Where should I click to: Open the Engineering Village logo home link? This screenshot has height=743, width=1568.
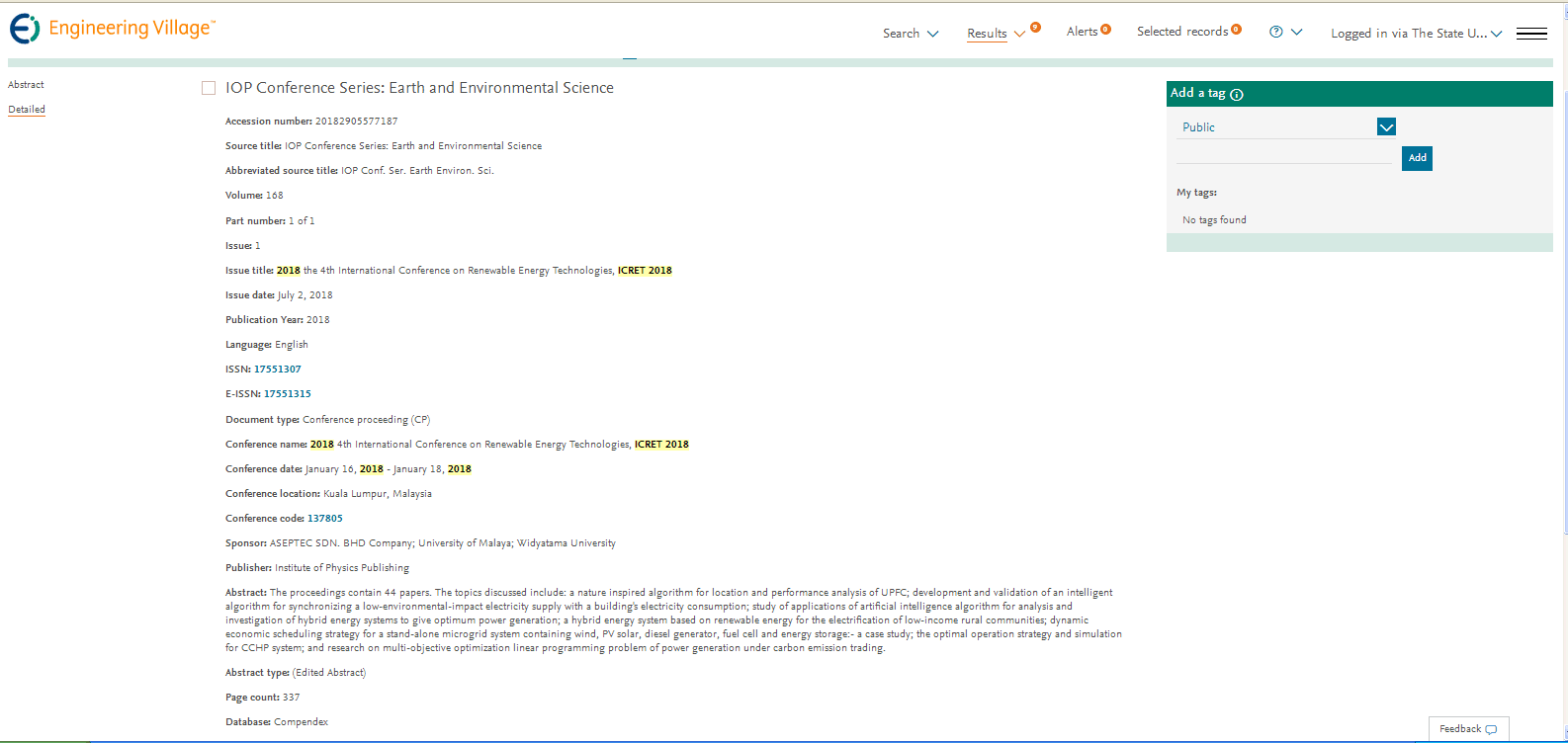(112, 29)
